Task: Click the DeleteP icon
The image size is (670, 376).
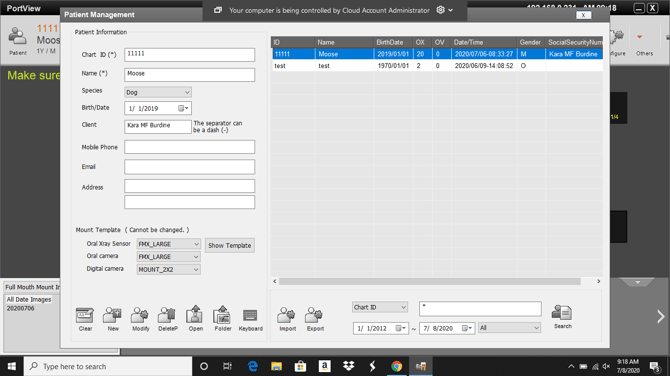Action: click(168, 319)
